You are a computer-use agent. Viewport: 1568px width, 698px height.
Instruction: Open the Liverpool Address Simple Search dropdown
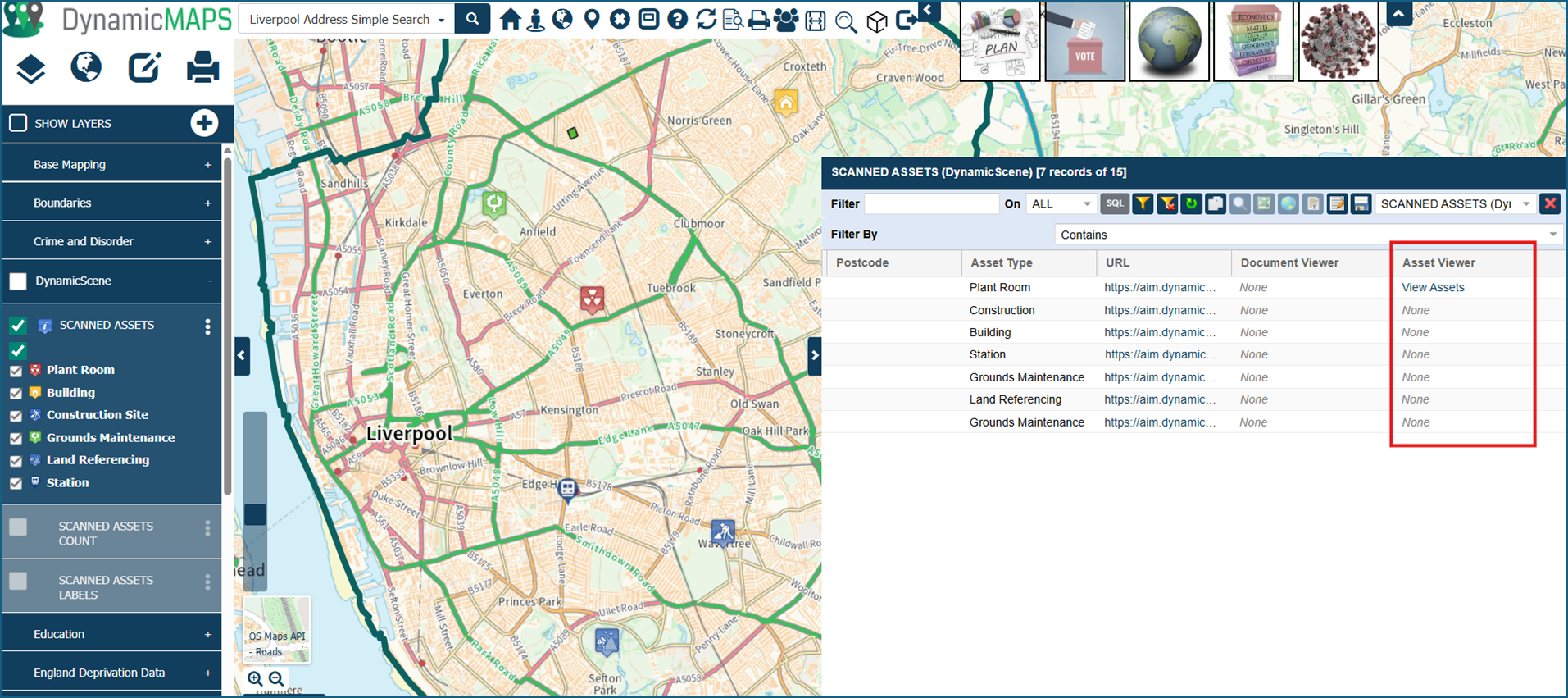(x=347, y=19)
